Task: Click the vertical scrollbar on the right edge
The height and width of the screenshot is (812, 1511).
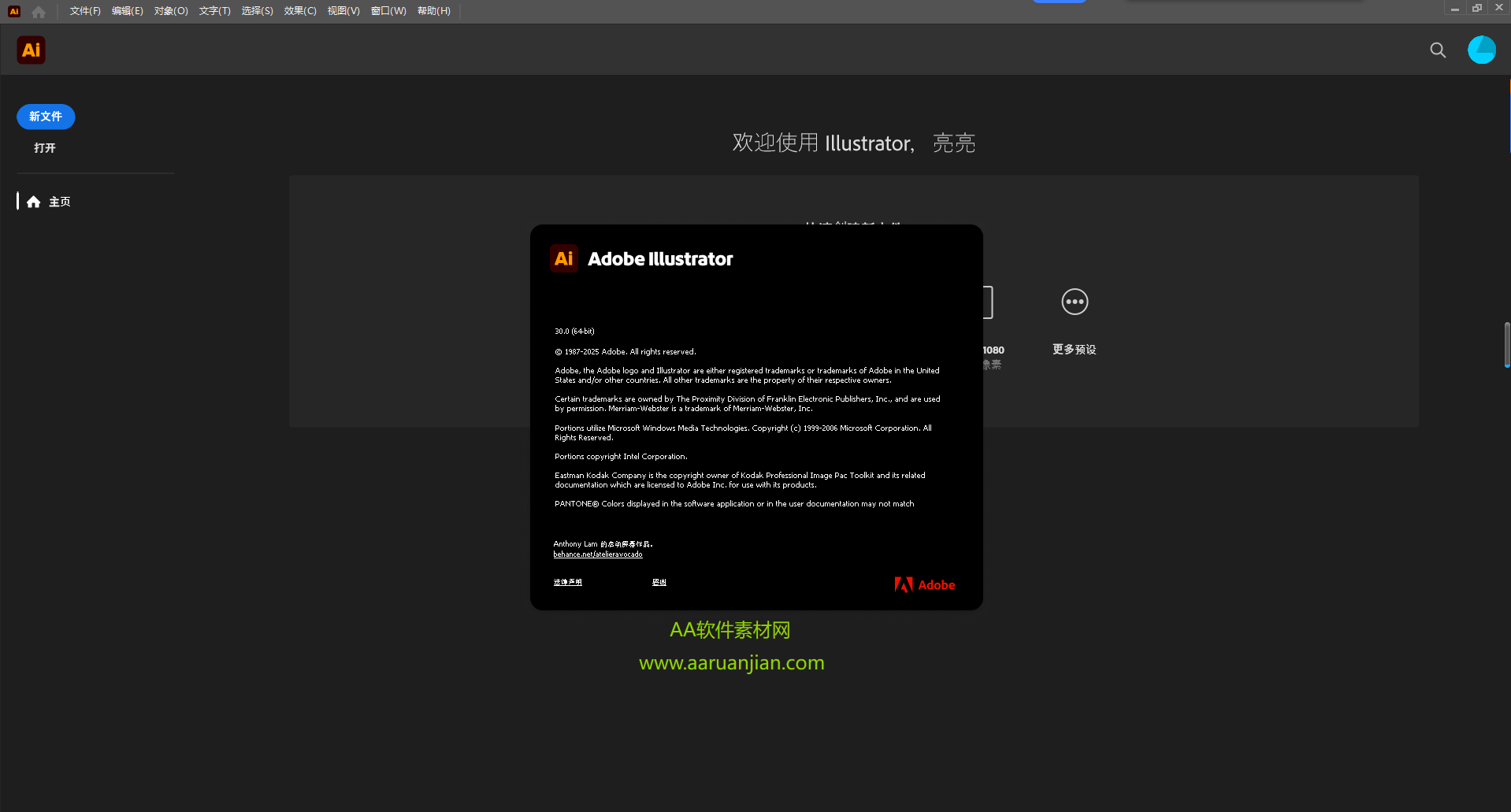Action: tap(1505, 344)
